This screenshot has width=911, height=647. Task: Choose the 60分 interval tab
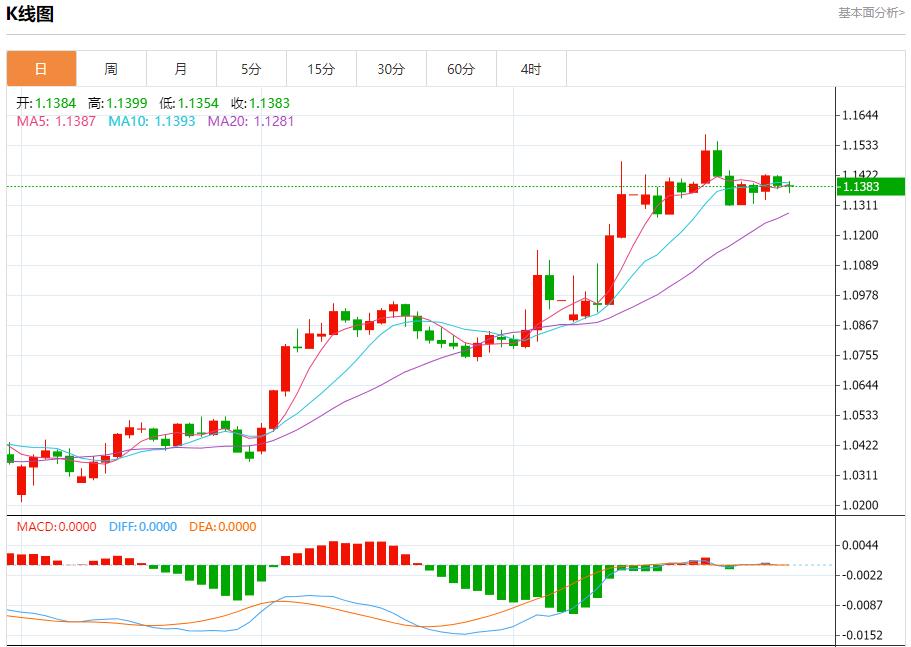(x=461, y=69)
